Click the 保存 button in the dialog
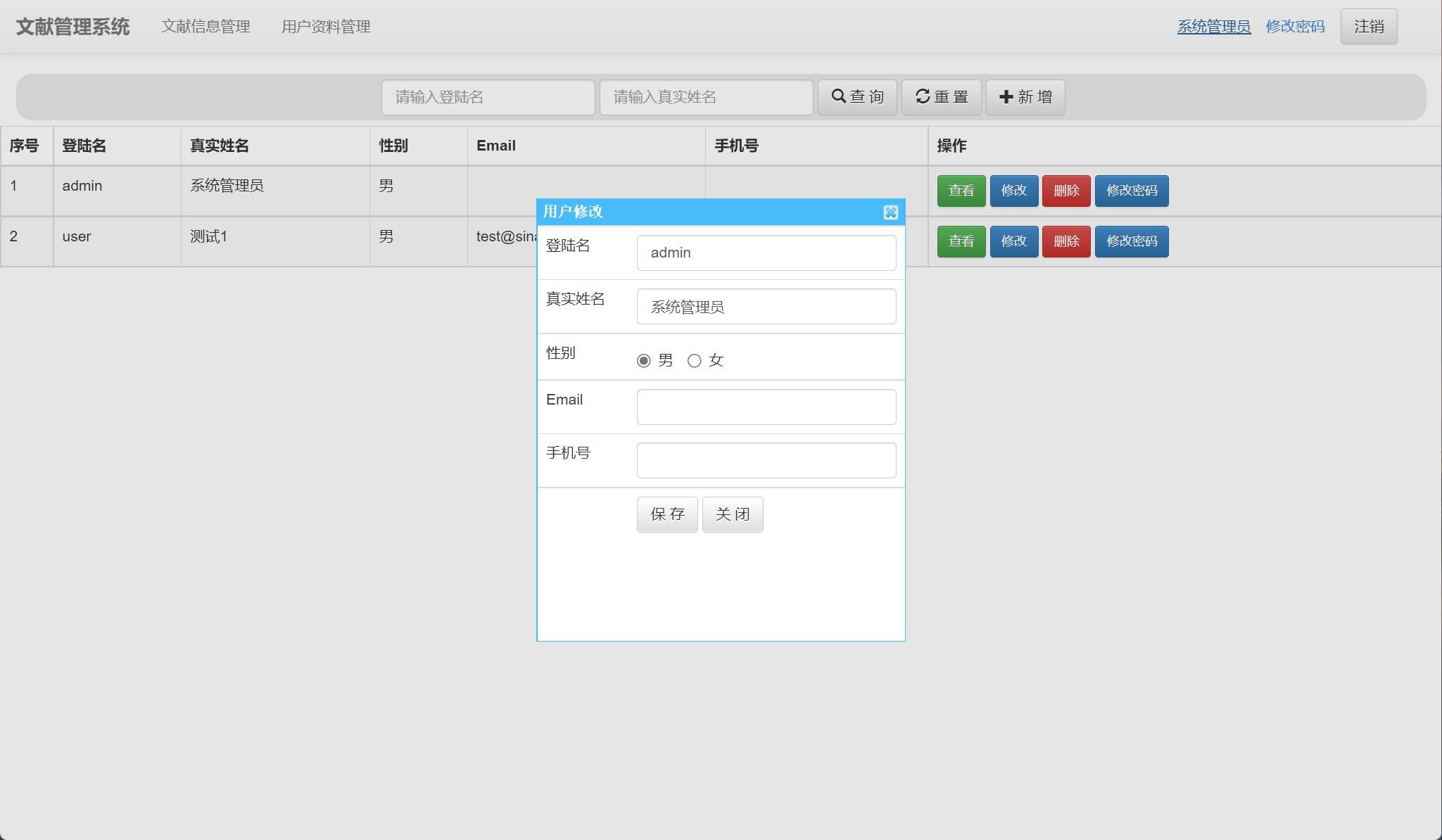The image size is (1442, 840). tap(666, 514)
